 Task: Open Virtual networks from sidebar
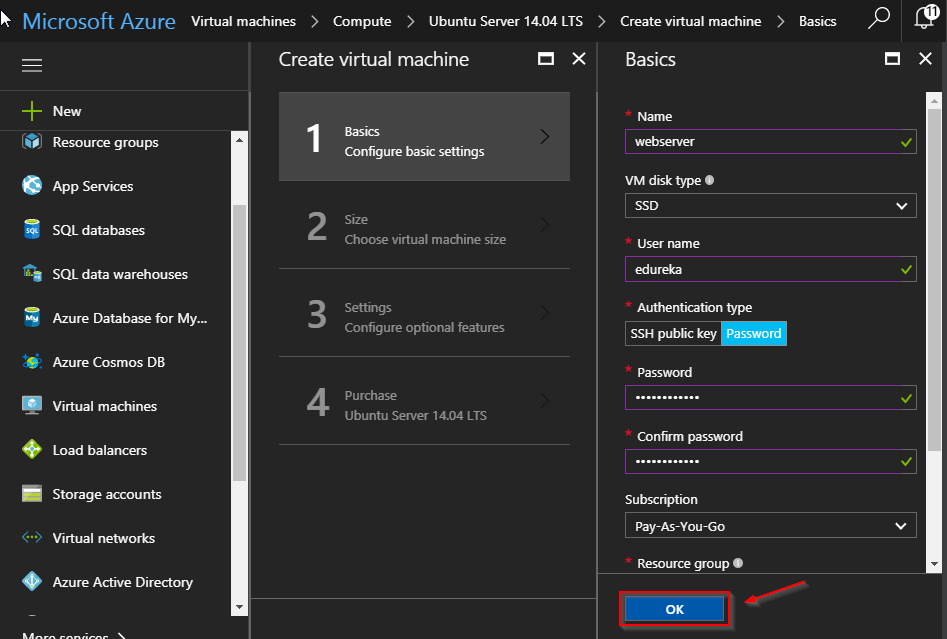click(104, 538)
